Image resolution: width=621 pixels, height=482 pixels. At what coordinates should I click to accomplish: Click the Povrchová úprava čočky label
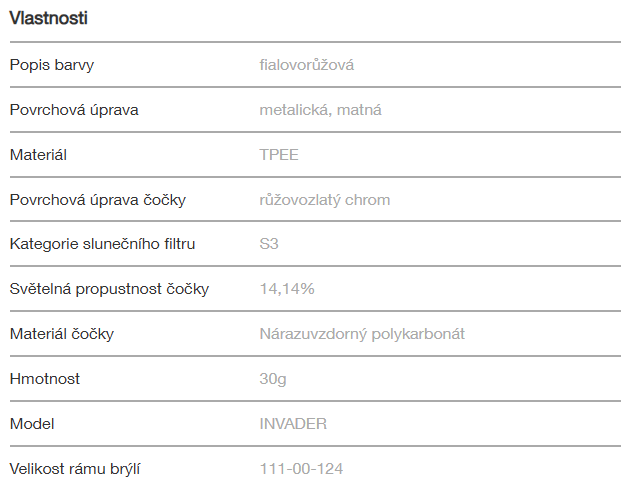click(x=98, y=200)
